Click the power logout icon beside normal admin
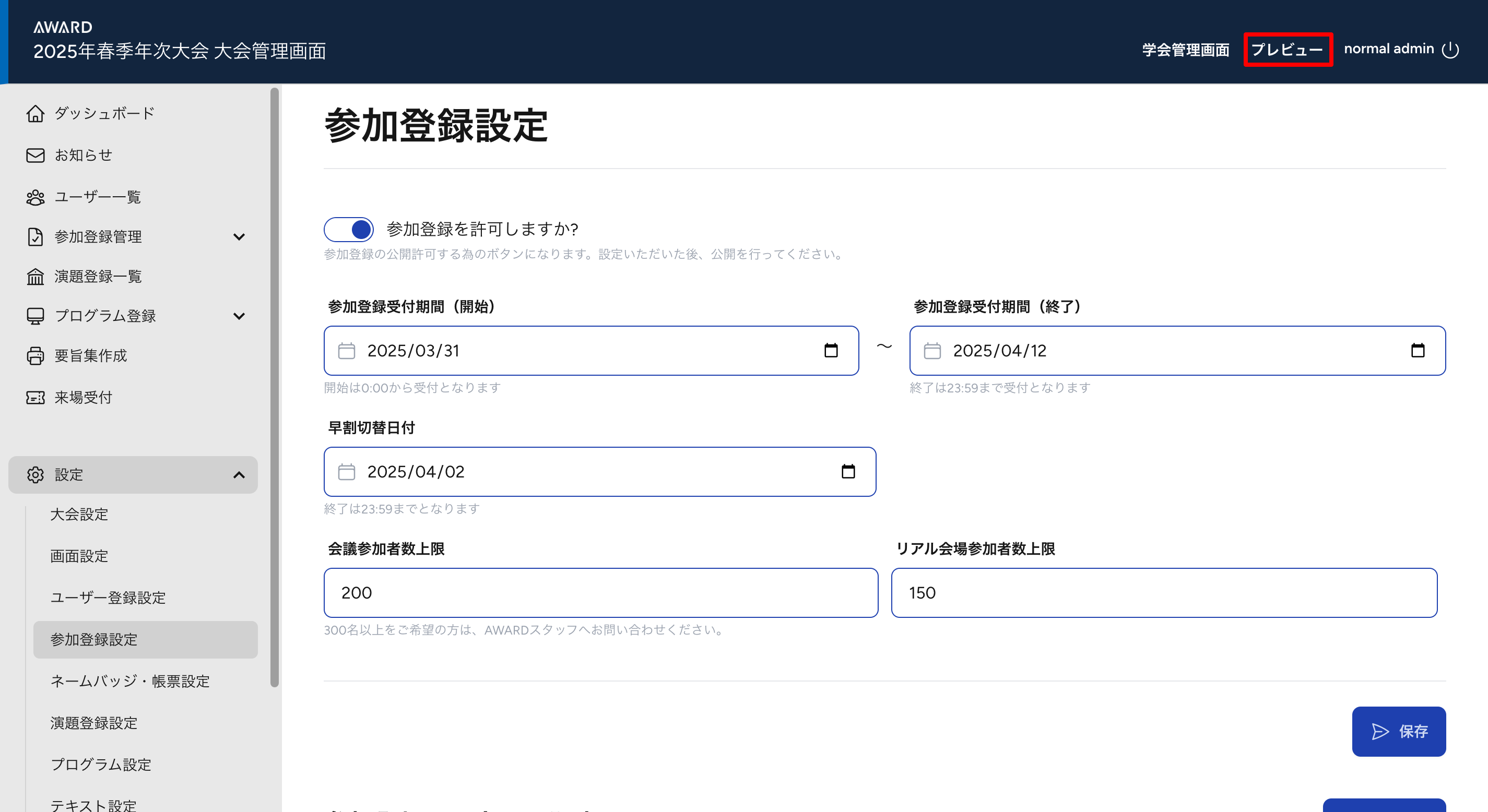The width and height of the screenshot is (1488, 812). click(1450, 50)
